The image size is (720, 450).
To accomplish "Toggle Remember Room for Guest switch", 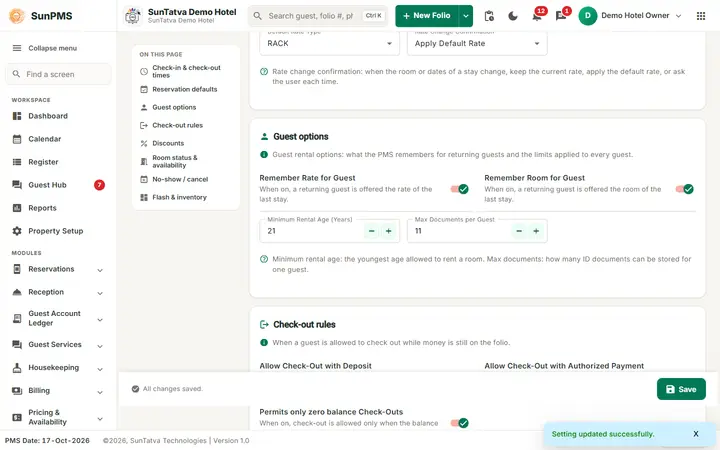I will click(x=684, y=189).
